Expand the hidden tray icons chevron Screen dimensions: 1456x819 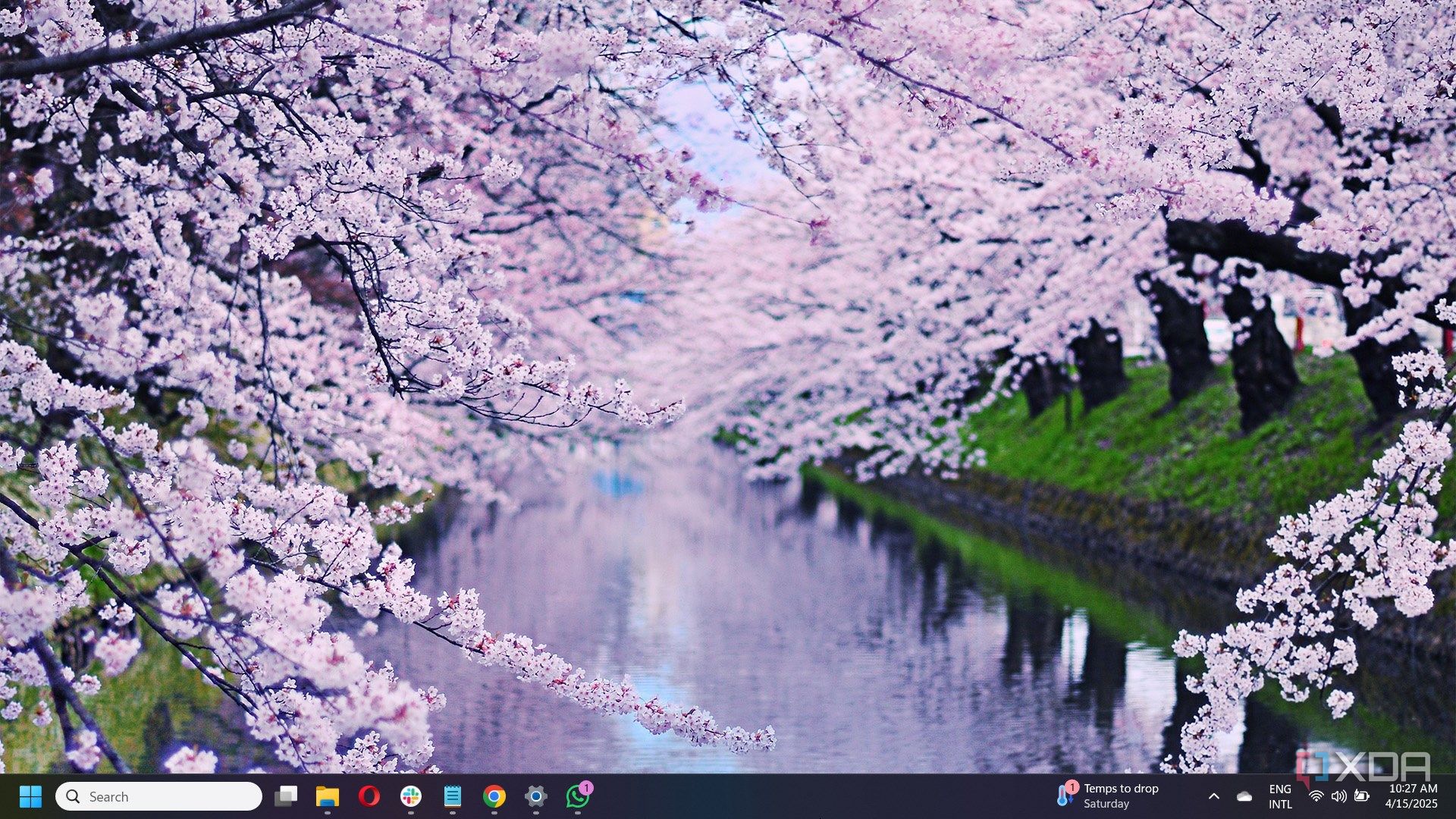coord(1213,796)
